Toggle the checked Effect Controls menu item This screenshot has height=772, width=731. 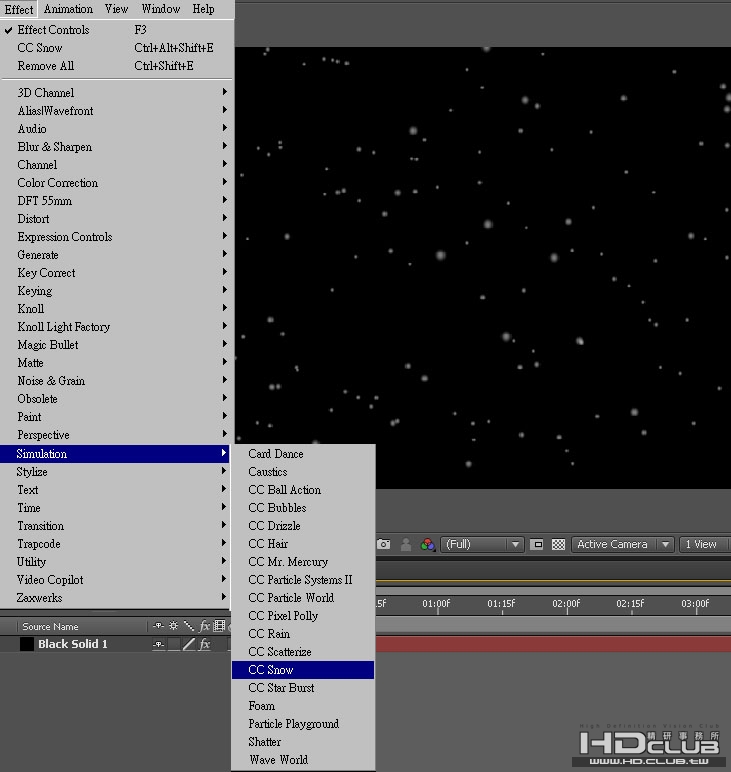[117, 30]
